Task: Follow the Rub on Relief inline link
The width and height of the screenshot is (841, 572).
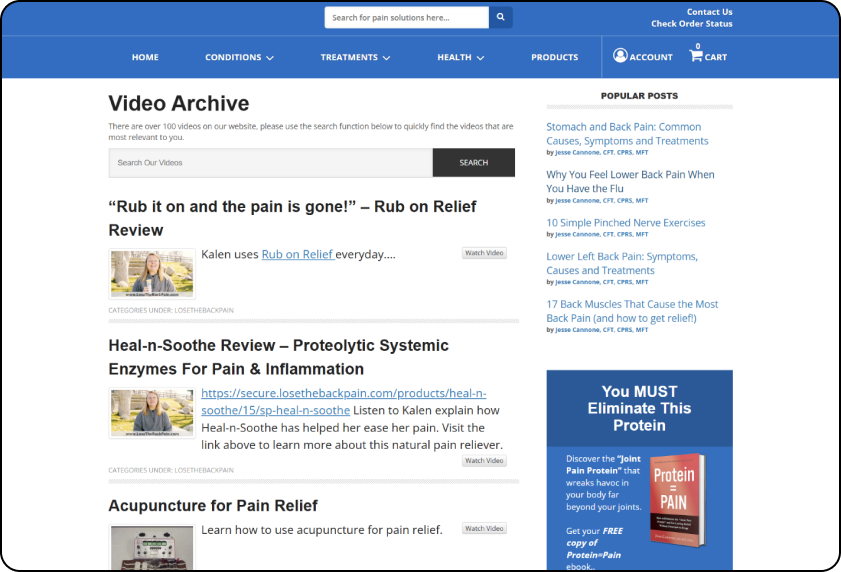Action: tap(298, 254)
